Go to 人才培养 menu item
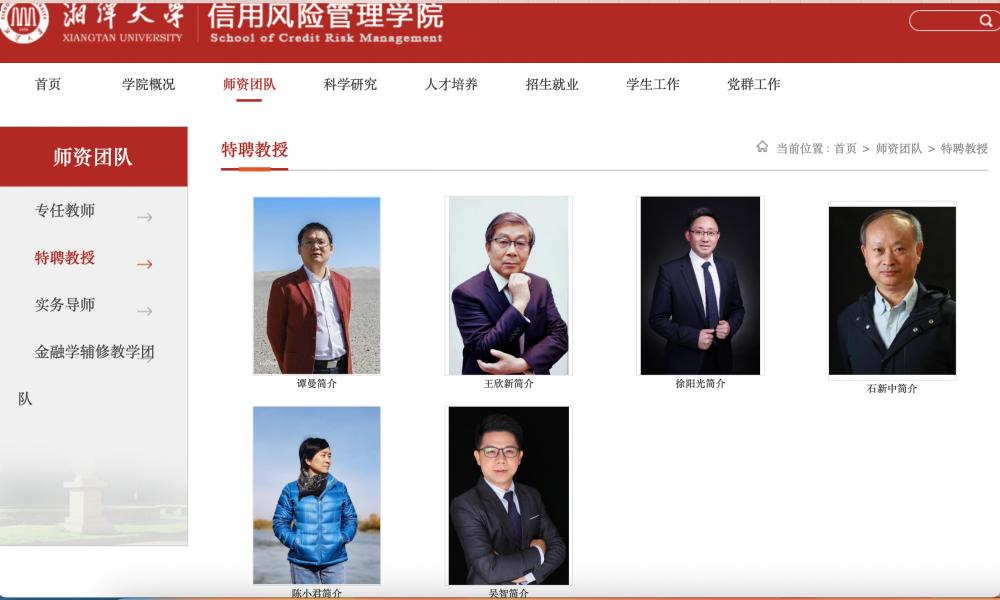Screen dimensions: 1000x600 pos(451,84)
